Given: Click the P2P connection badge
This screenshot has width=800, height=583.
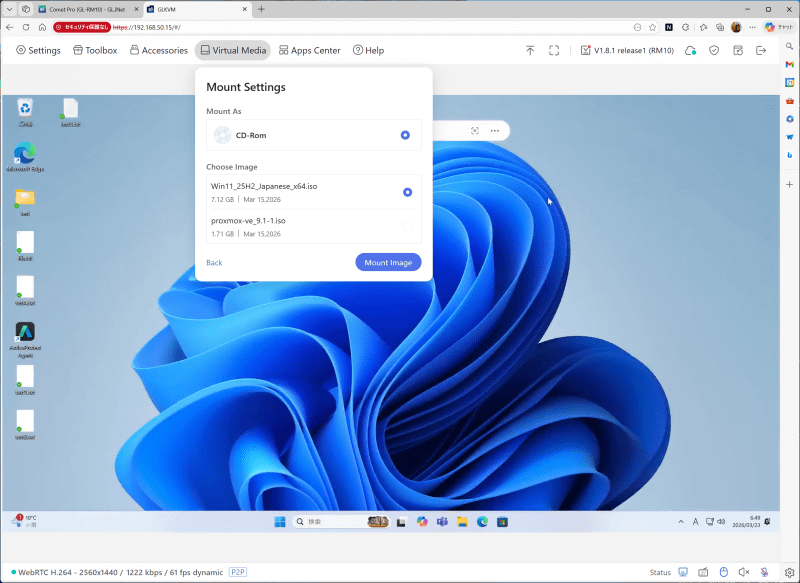Looking at the screenshot, I should point(238,572).
